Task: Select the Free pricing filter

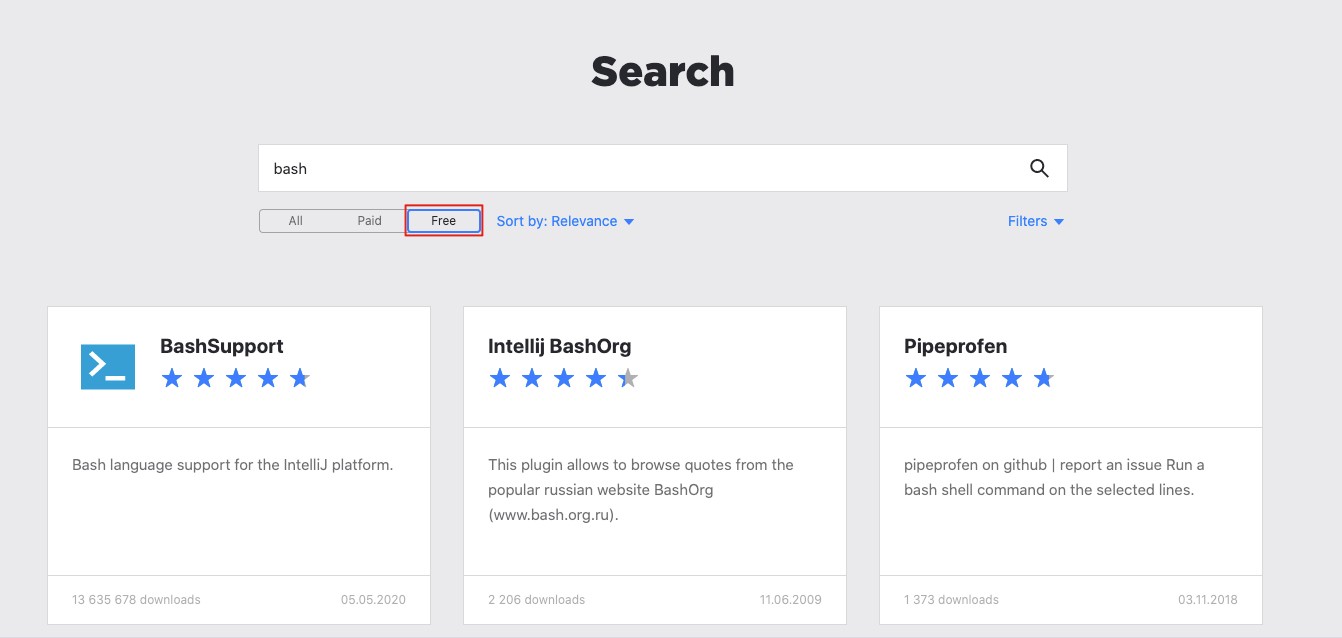Action: tap(444, 221)
